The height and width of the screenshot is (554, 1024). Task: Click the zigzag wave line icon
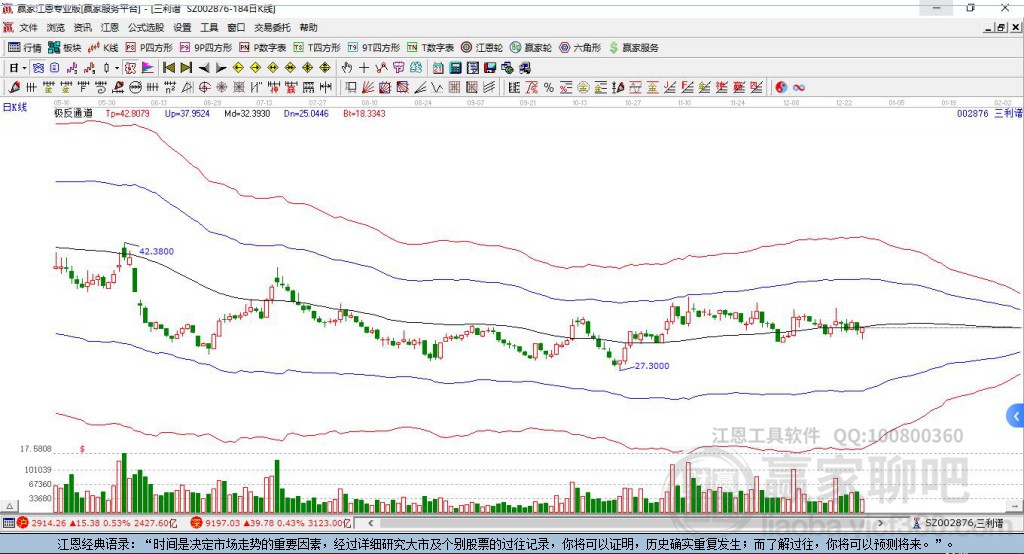pyautogui.click(x=437, y=88)
